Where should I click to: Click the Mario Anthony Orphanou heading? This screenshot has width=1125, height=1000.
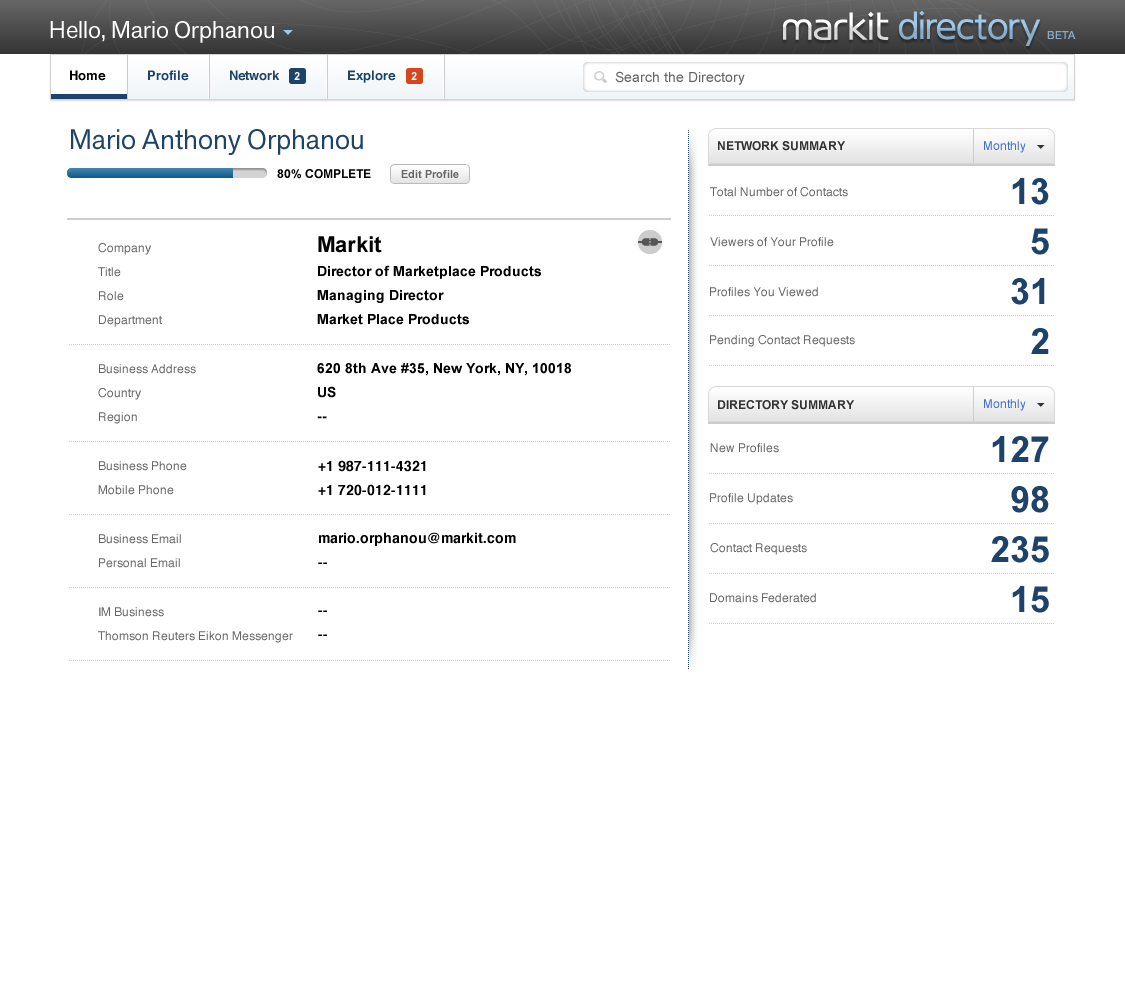[x=217, y=140]
